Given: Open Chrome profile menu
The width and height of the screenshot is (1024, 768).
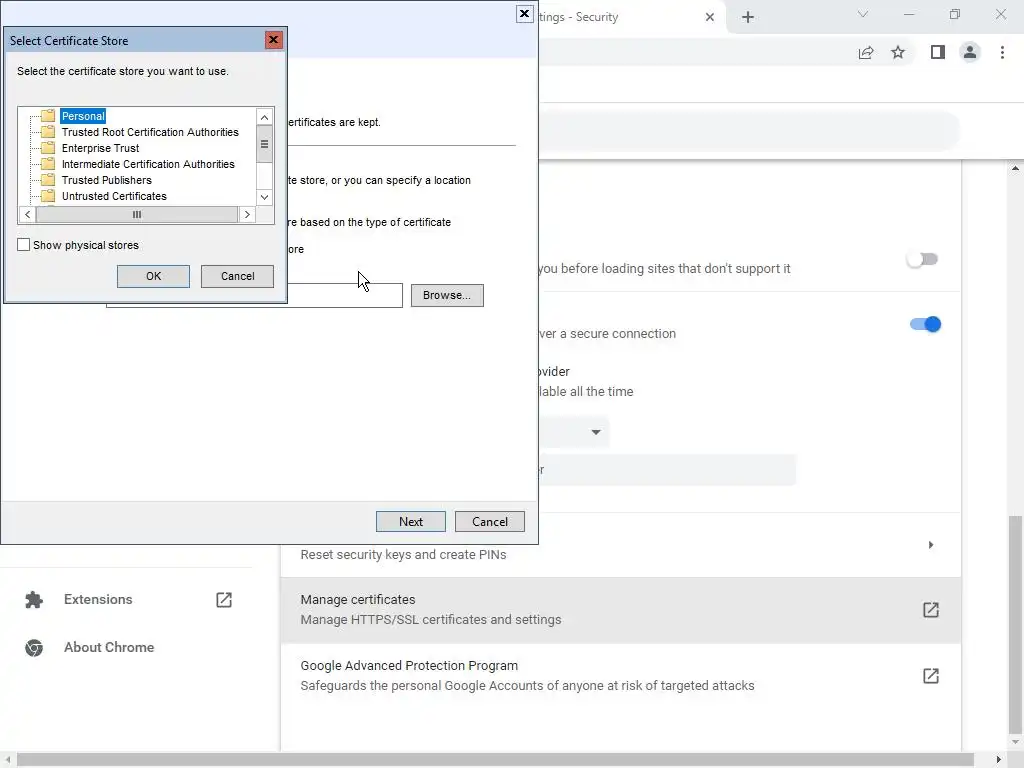Looking at the screenshot, I should [970, 52].
